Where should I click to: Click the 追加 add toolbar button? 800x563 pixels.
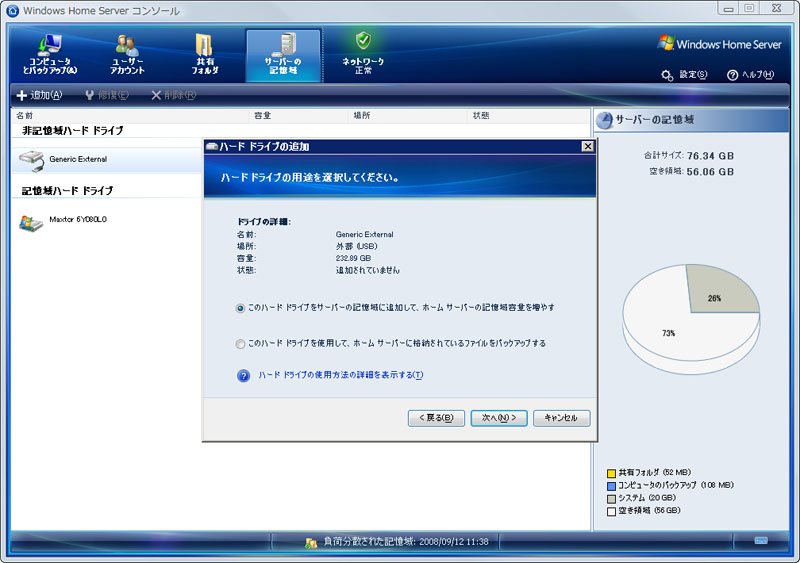(x=39, y=95)
